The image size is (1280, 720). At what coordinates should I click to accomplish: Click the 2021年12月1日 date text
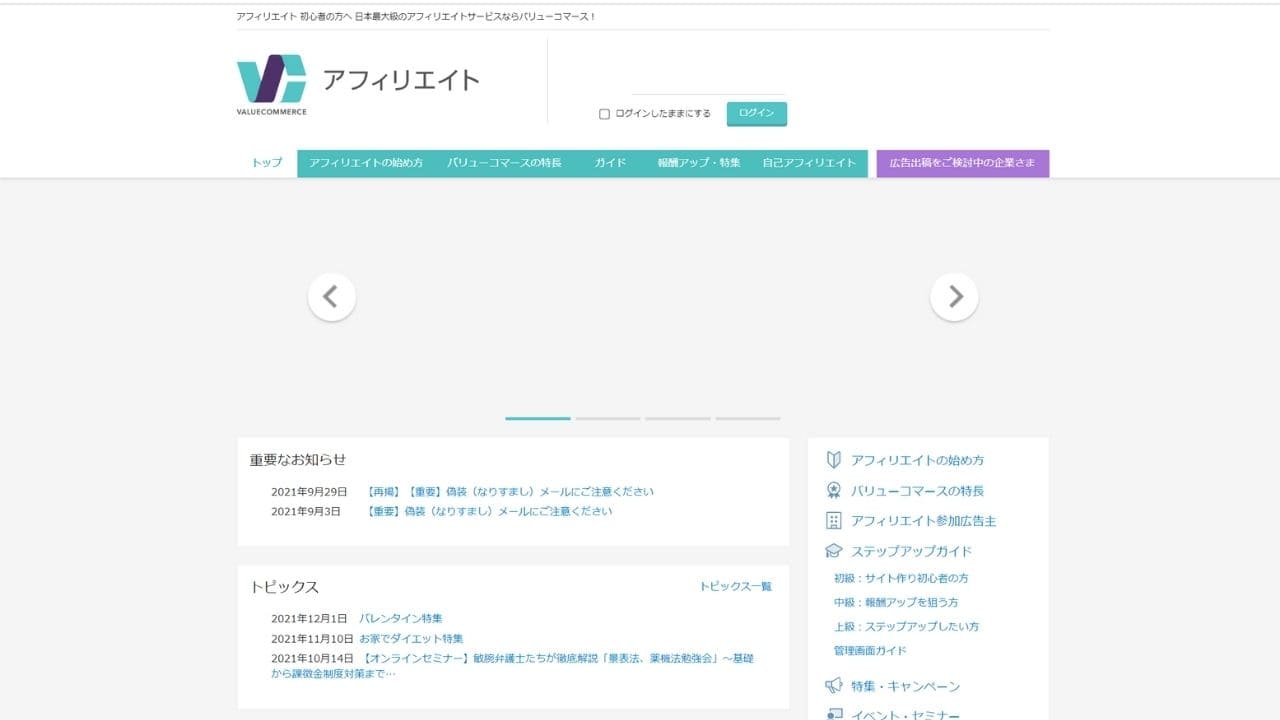[x=309, y=618]
